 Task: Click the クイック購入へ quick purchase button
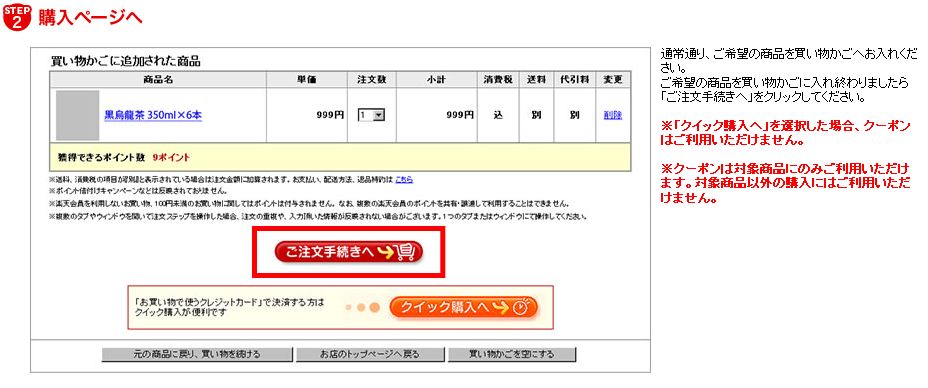point(463,308)
